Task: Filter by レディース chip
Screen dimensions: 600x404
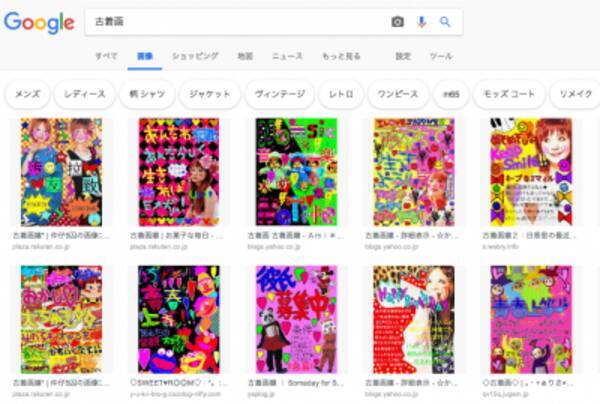Action: pyautogui.click(x=85, y=94)
